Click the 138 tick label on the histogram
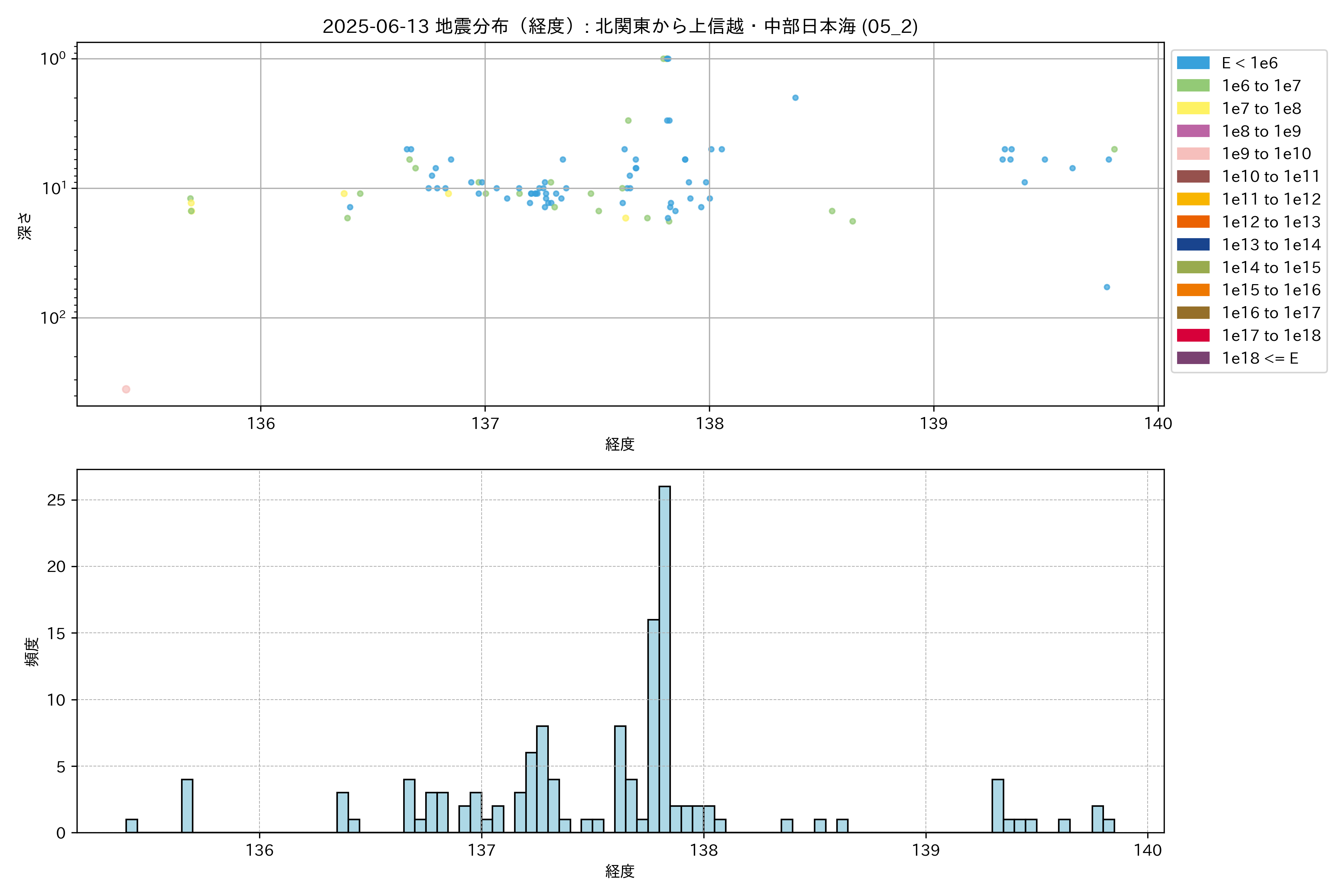This screenshot has width=1344, height=896. pyautogui.click(x=703, y=850)
